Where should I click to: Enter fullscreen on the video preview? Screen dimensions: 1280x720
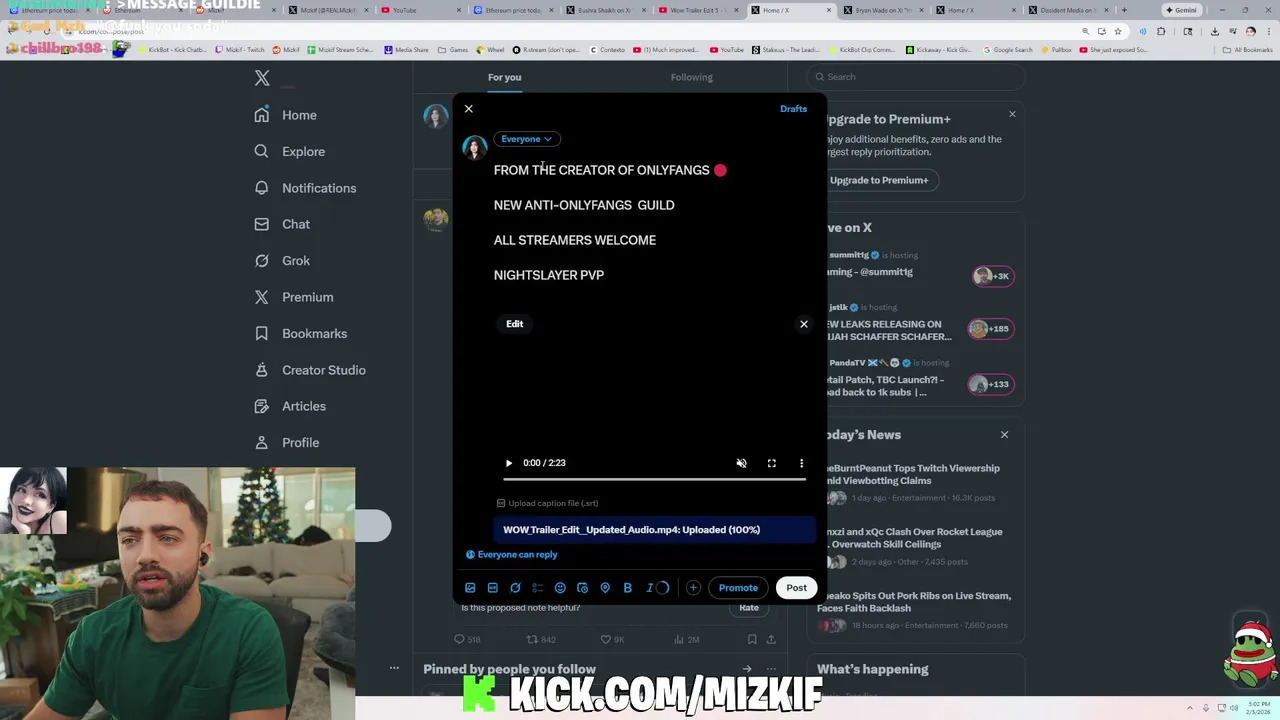click(771, 463)
